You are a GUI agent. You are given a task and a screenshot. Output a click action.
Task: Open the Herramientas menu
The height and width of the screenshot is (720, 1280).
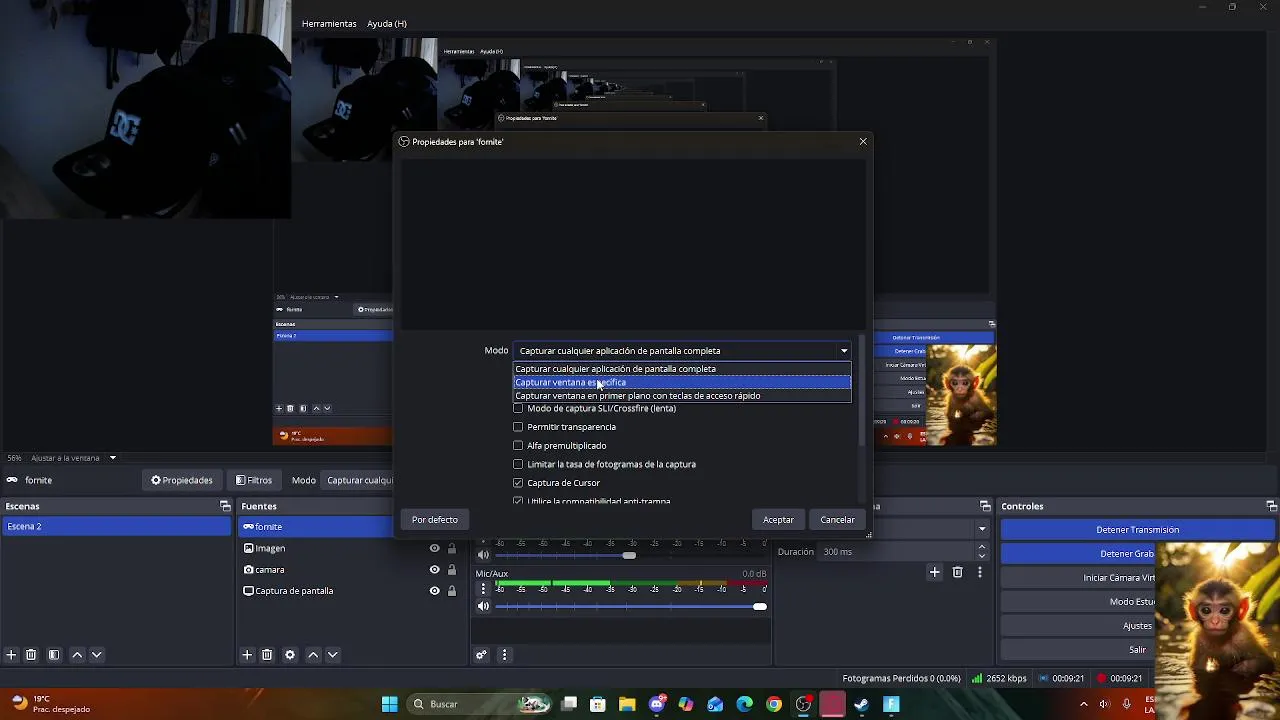click(329, 24)
